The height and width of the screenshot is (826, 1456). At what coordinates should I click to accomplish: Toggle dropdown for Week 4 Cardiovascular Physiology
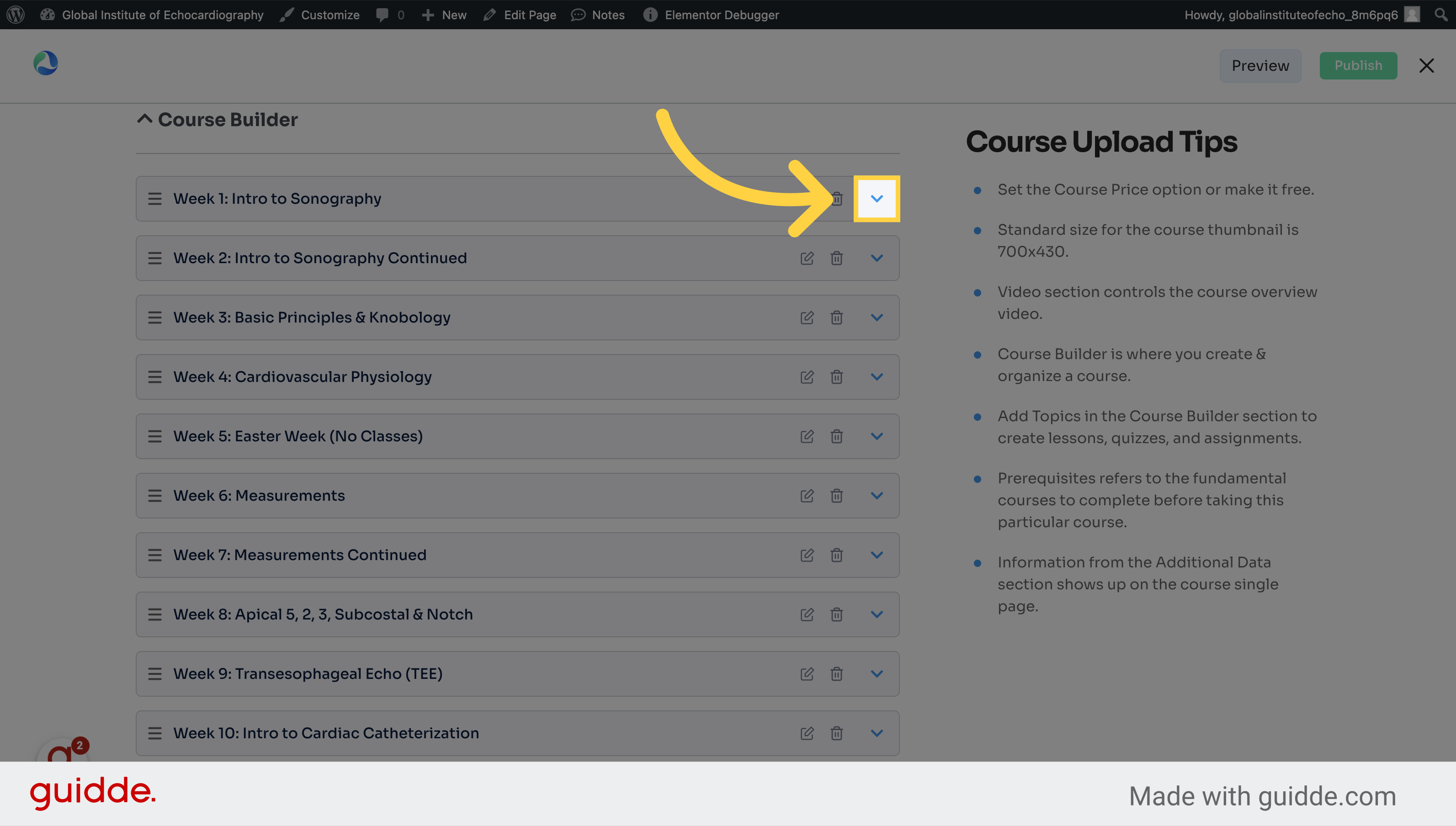point(877,376)
